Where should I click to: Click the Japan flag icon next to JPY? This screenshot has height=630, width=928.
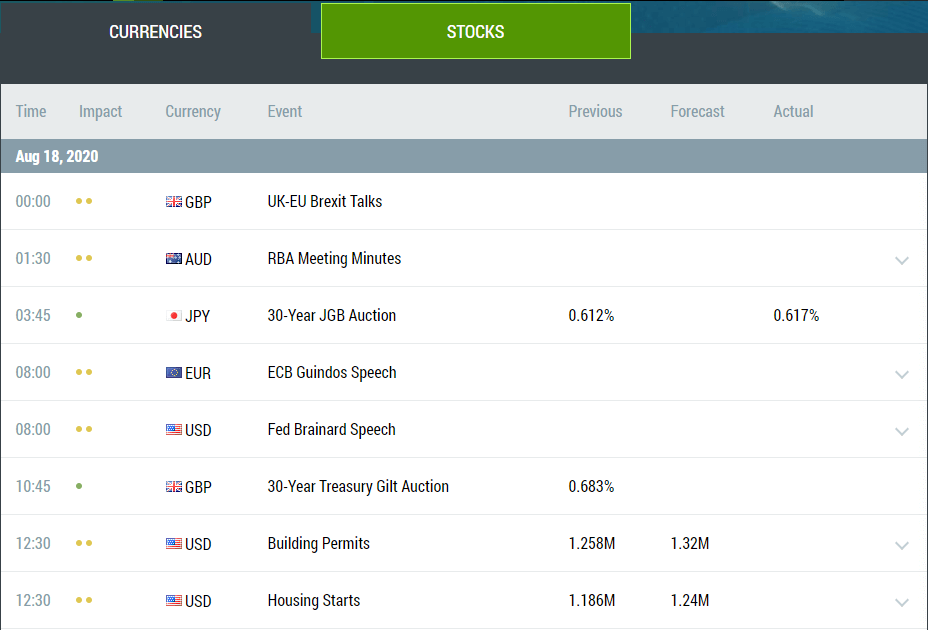174,316
